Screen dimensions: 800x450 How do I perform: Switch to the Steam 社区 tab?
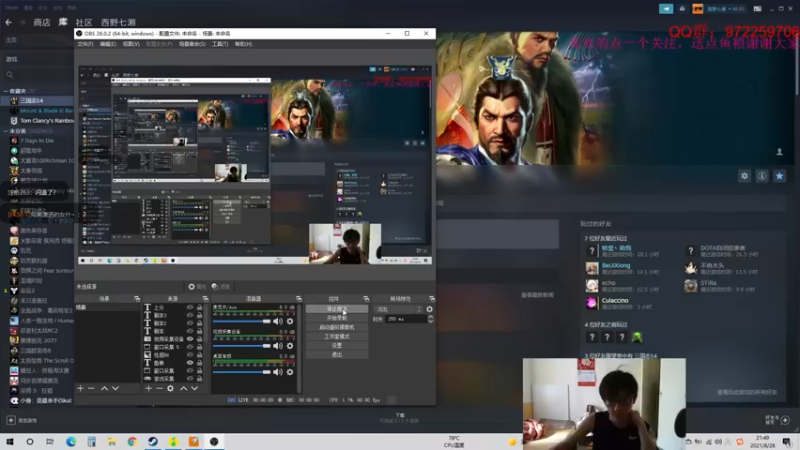pyautogui.click(x=84, y=22)
